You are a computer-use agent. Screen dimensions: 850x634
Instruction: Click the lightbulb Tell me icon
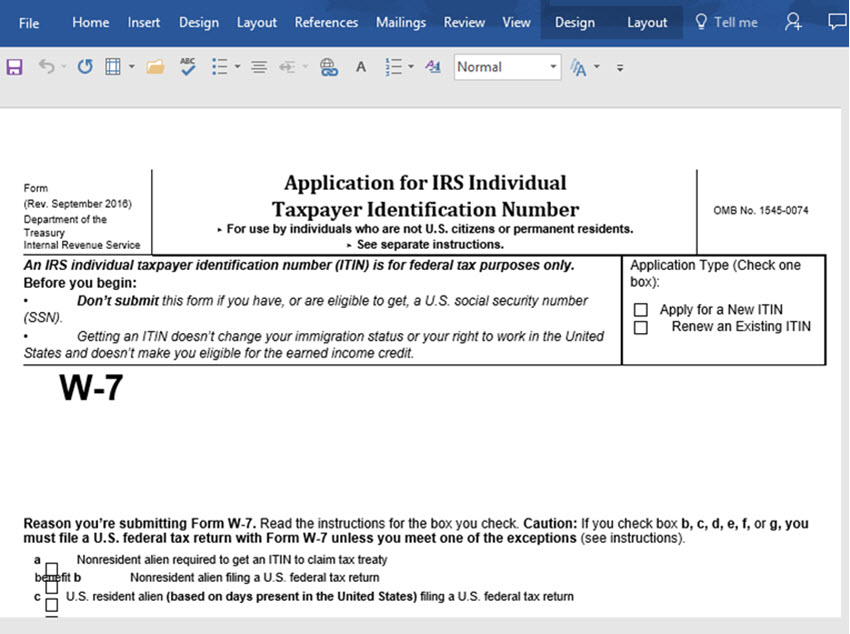tap(701, 22)
